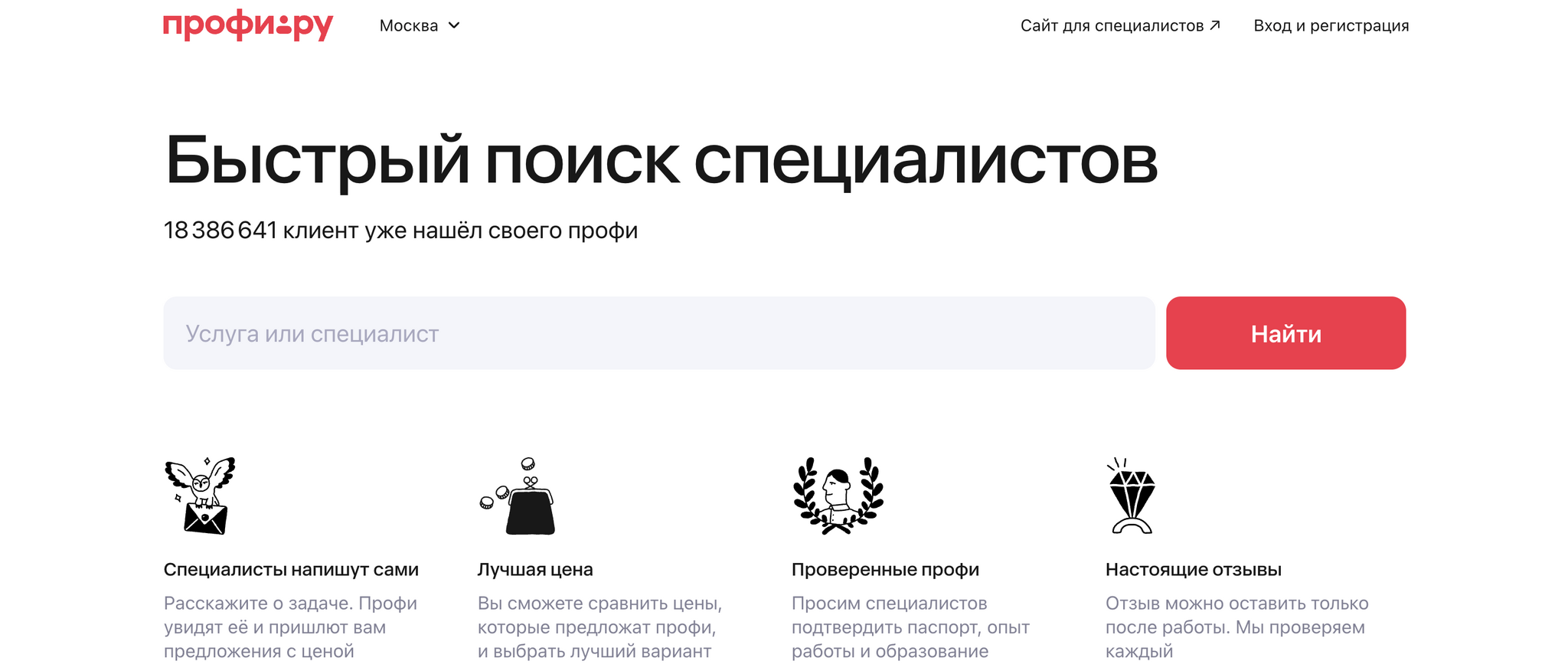Image resolution: width=1568 pixels, height=671 pixels.
Task: Click the profi.ru logo
Action: (x=247, y=25)
